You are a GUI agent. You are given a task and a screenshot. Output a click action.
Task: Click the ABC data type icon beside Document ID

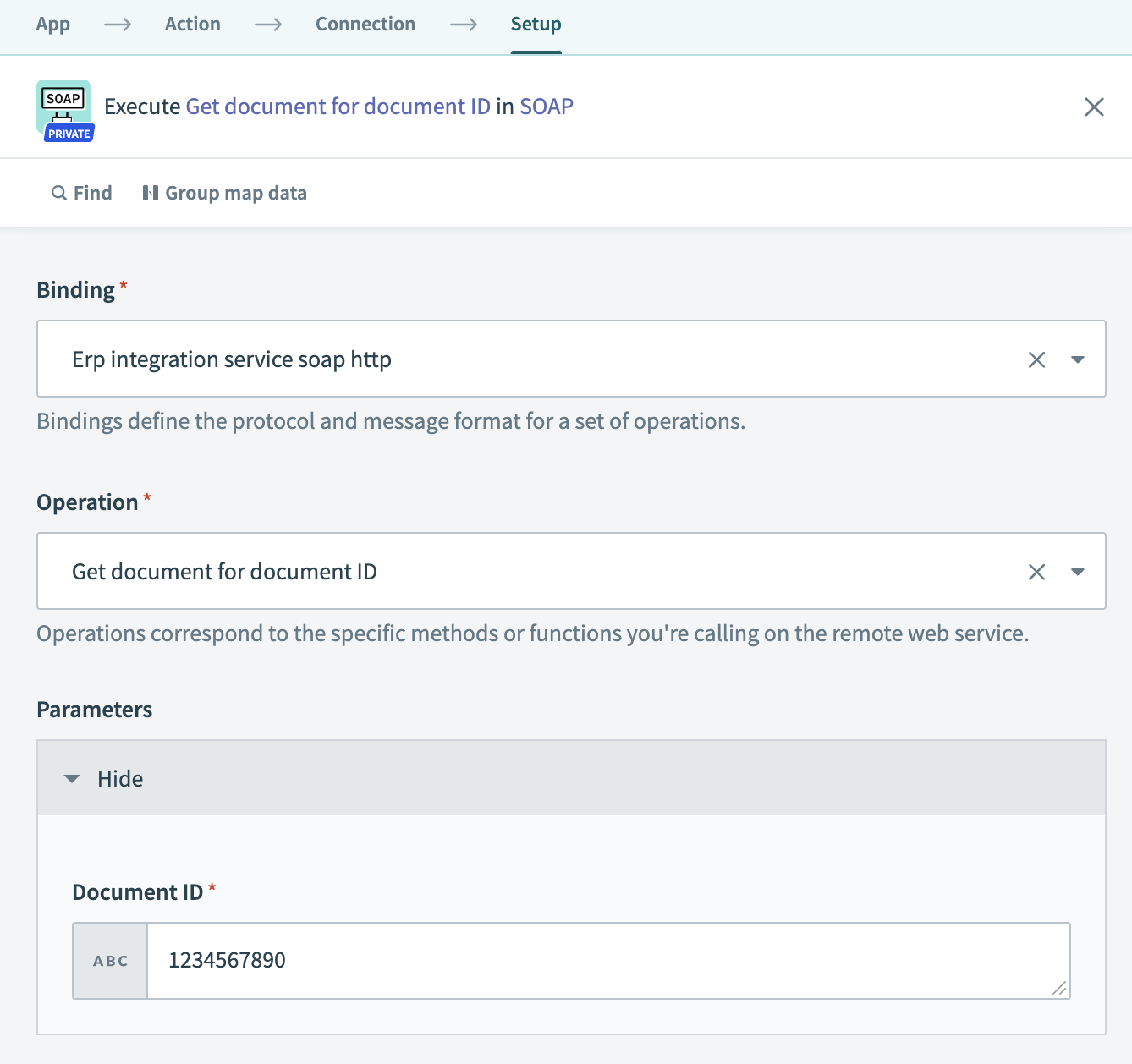[x=109, y=960]
